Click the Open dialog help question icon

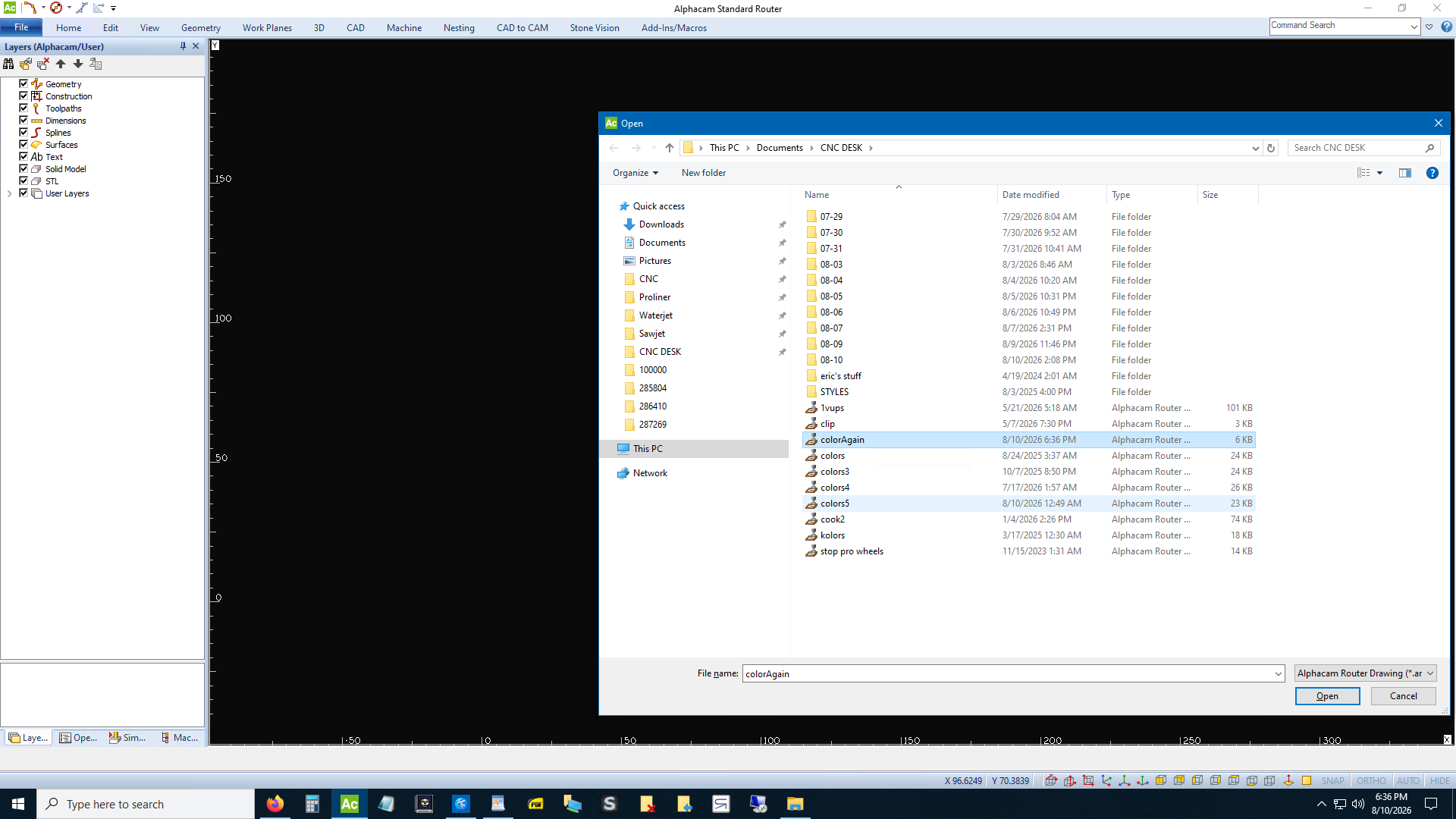[1432, 173]
